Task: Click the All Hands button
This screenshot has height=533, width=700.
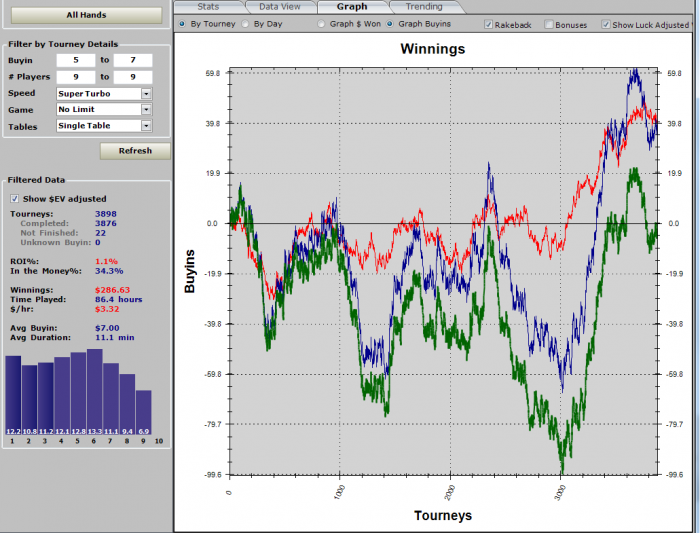Action: click(x=86, y=15)
